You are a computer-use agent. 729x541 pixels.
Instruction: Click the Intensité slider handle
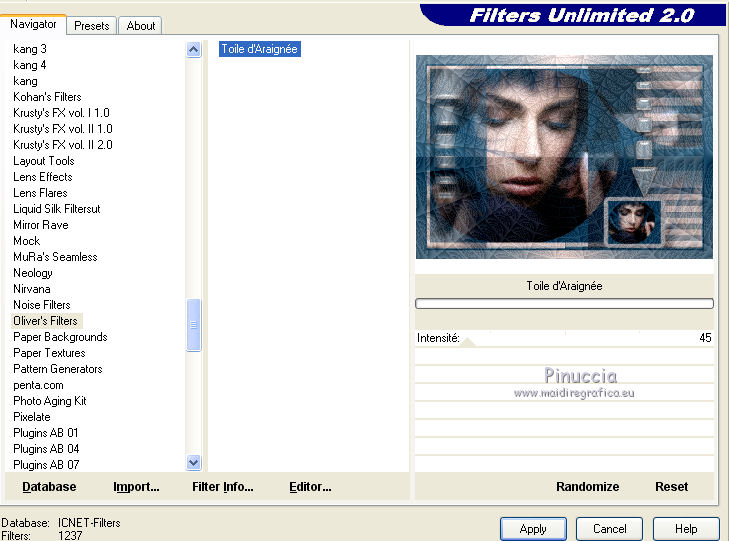(x=468, y=342)
